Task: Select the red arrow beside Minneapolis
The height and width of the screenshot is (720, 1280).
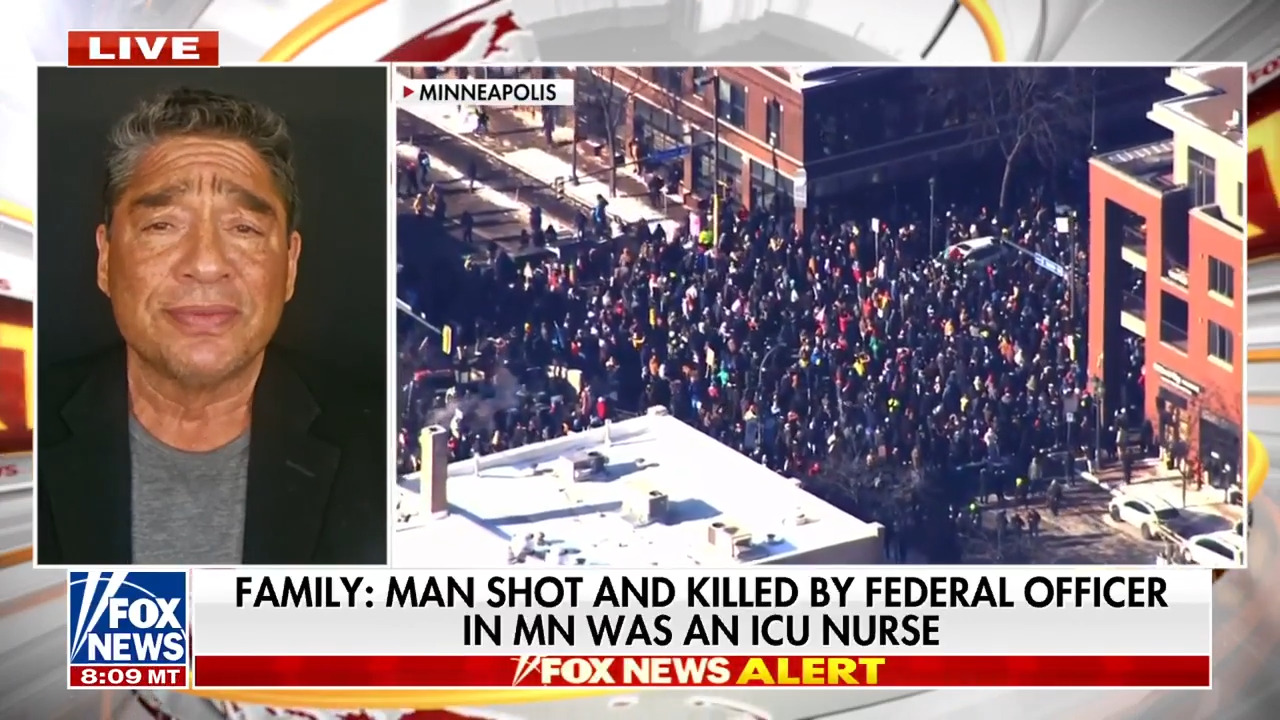Action: [408, 93]
